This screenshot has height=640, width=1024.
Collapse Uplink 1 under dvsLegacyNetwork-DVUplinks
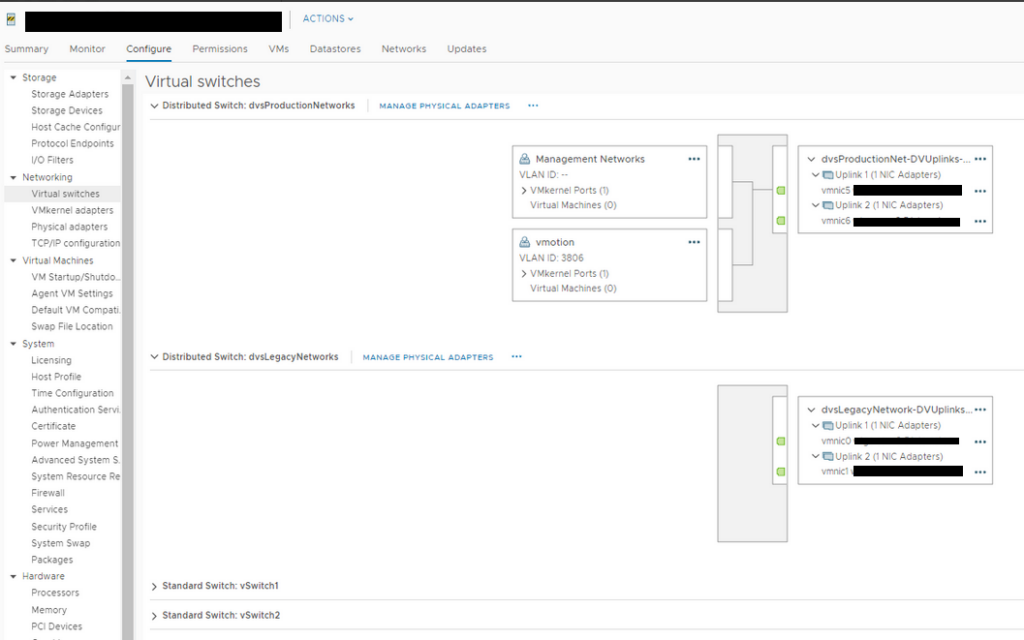pos(815,425)
